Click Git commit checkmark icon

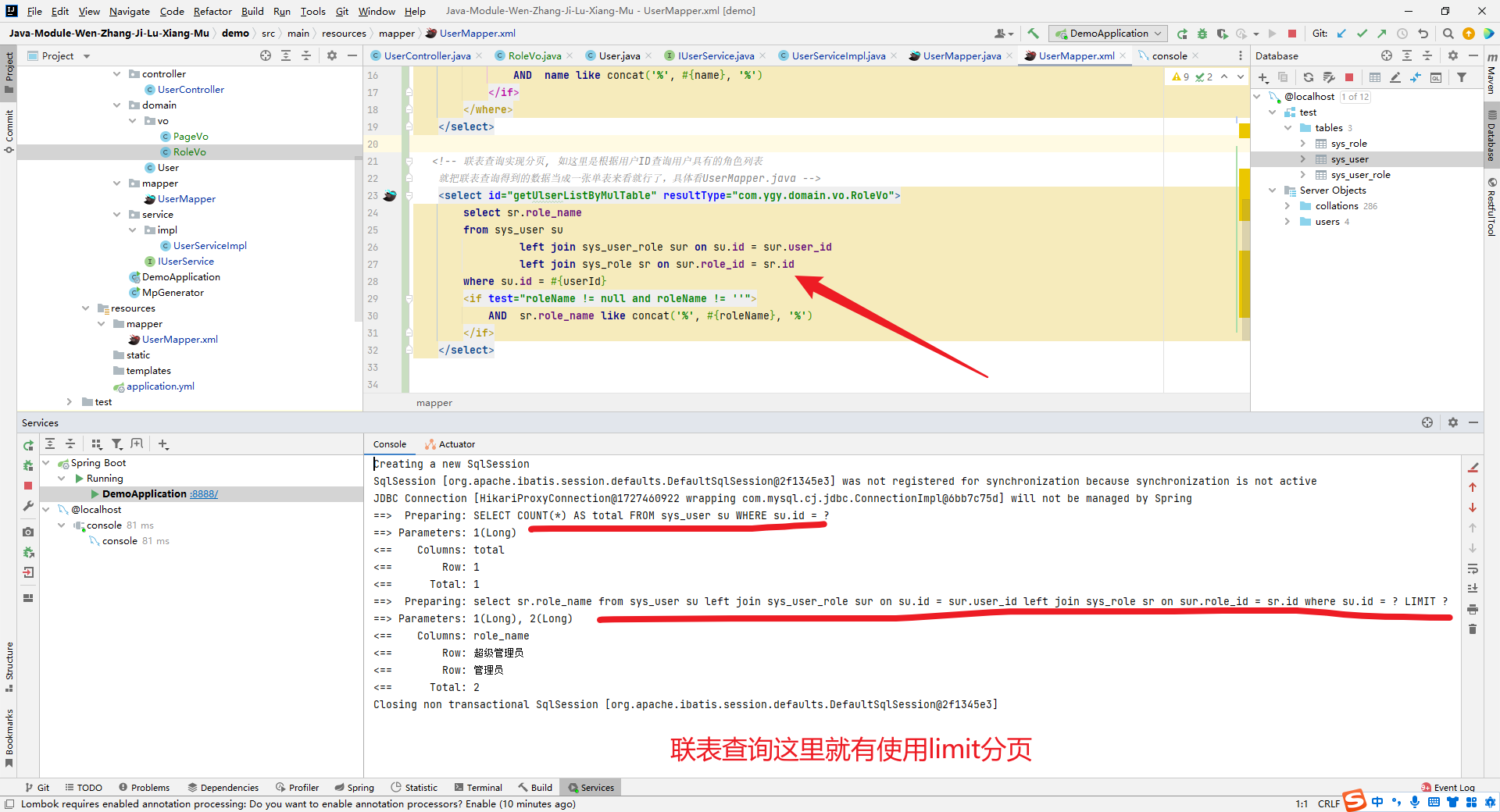(1362, 34)
